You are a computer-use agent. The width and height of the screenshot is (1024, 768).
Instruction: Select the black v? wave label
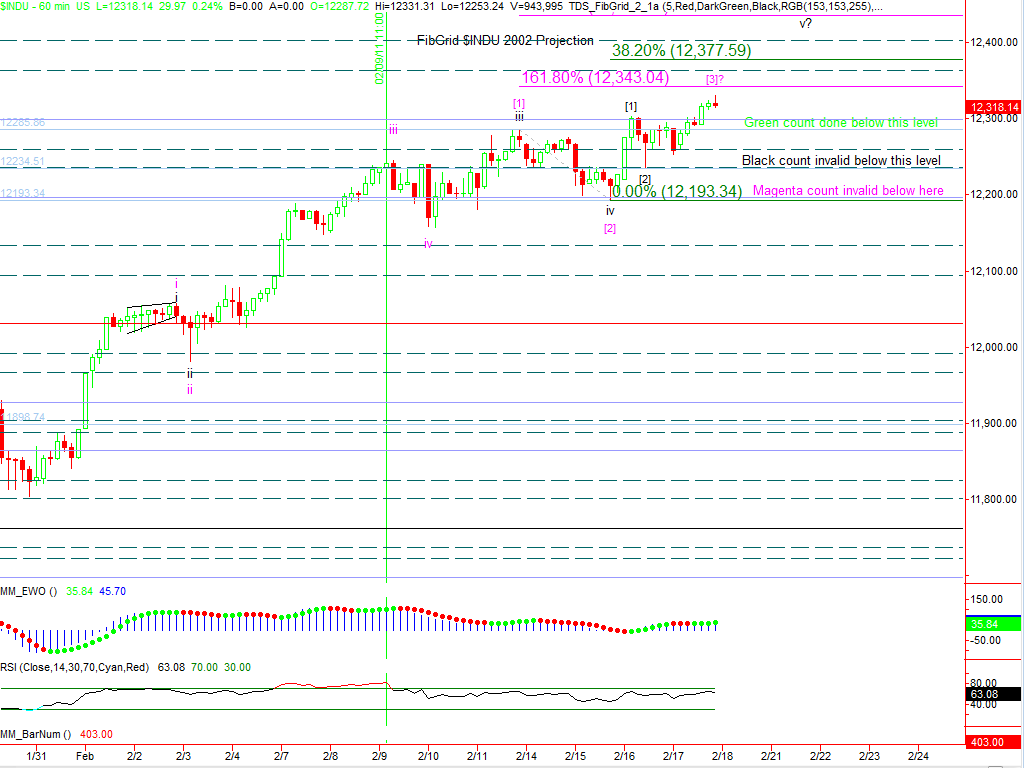[x=805, y=24]
